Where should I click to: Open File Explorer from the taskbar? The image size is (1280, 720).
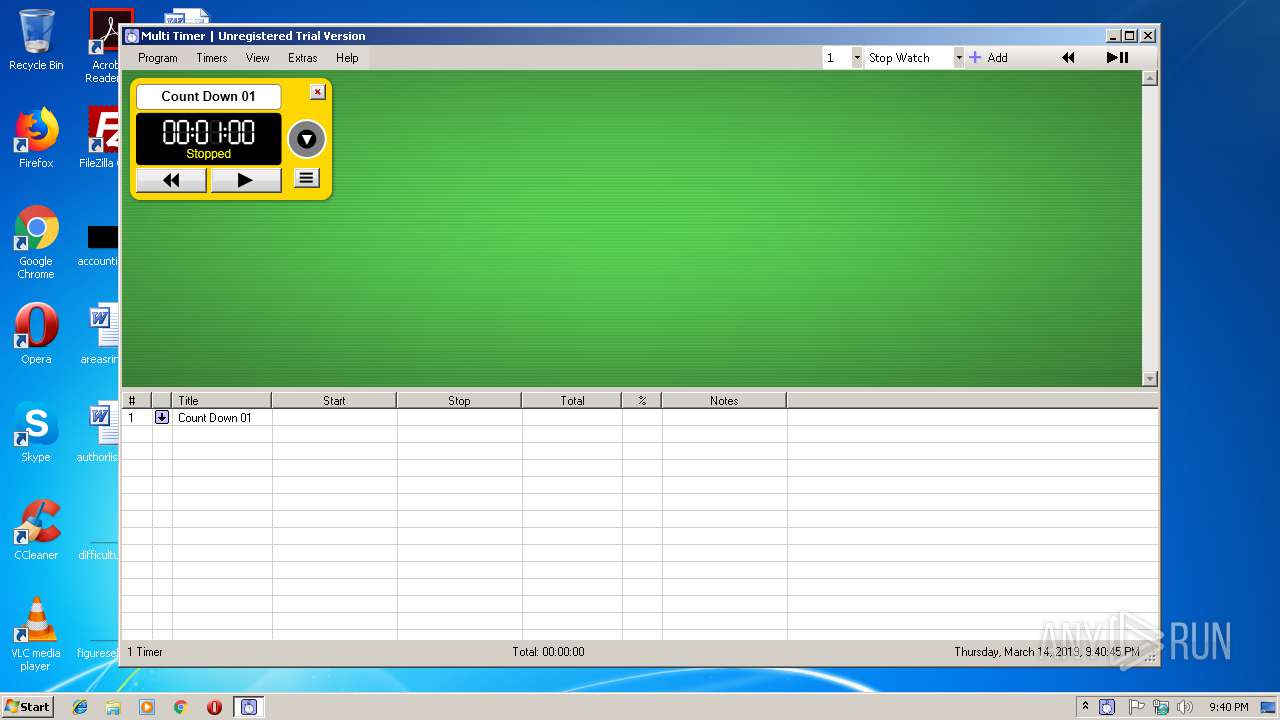113,707
